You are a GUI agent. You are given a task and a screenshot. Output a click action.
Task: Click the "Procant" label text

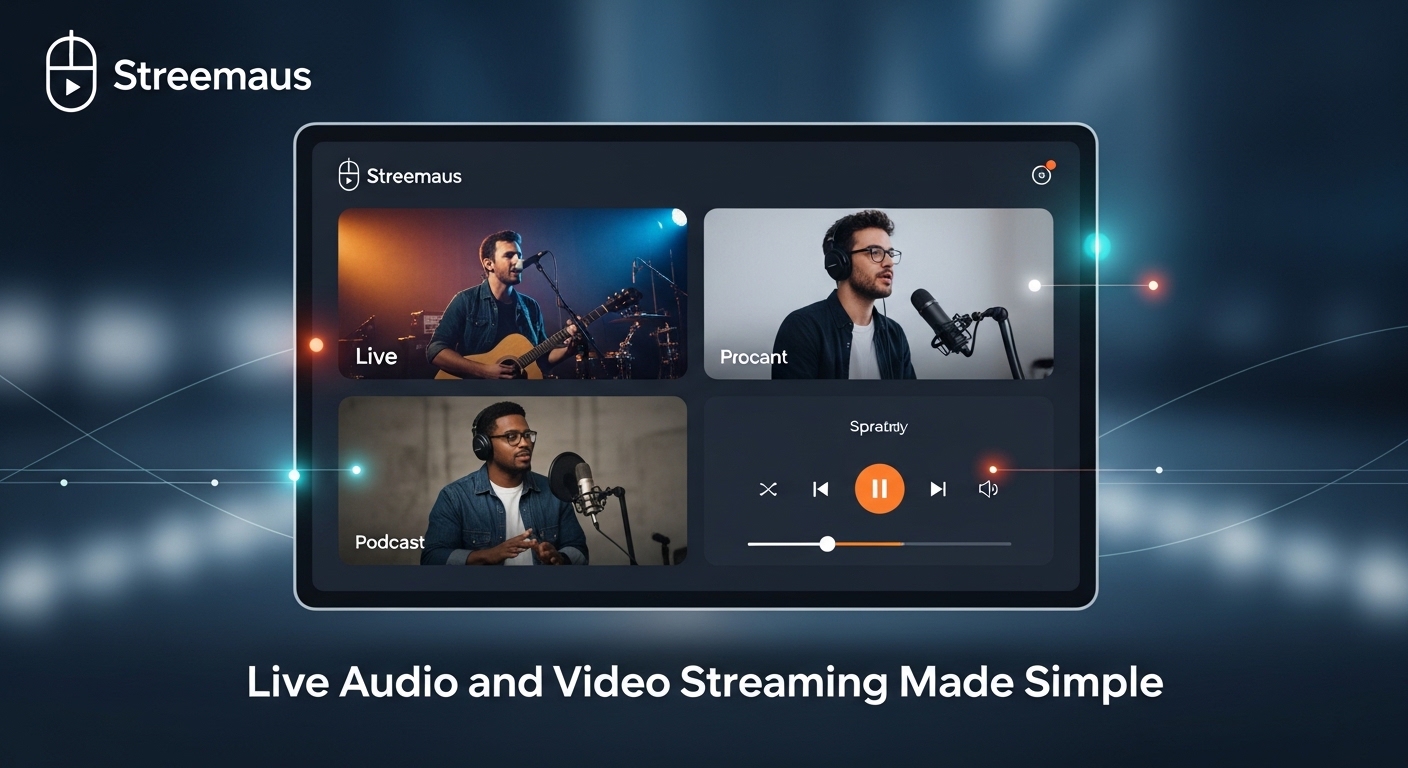(x=753, y=357)
